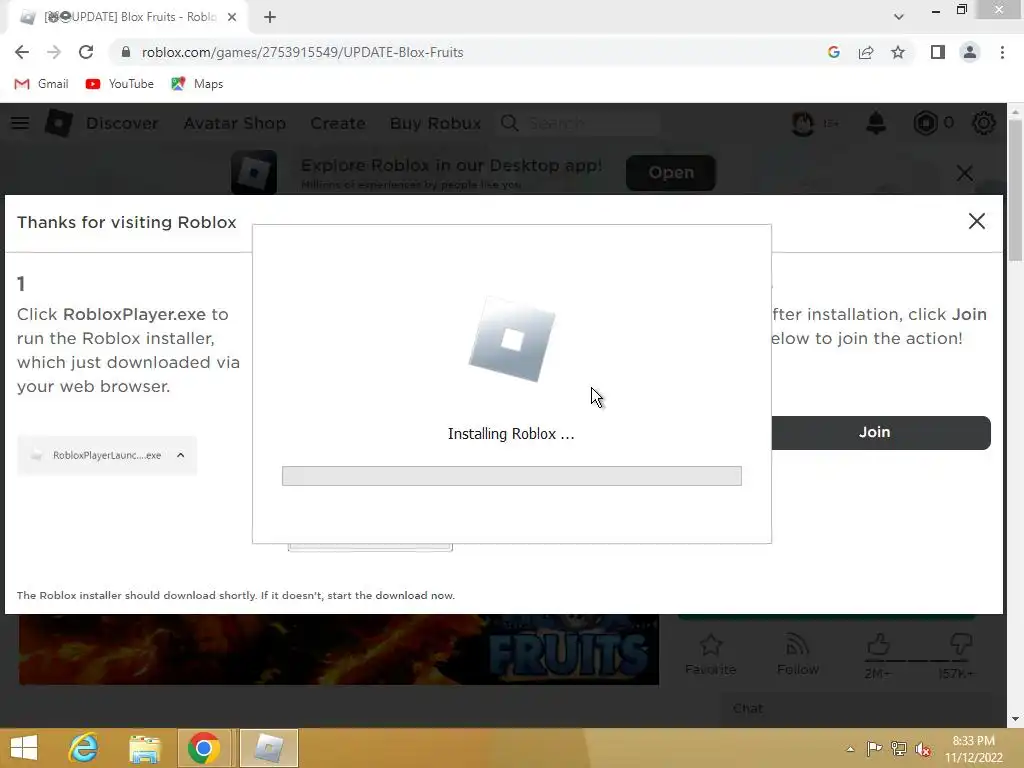Open the Maps bookmark
Screen dimensions: 1024x768
[x=197, y=84]
